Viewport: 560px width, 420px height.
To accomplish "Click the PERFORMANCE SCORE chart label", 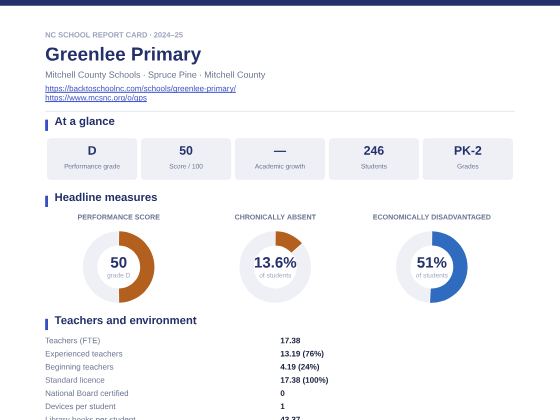I will click(x=119, y=217).
